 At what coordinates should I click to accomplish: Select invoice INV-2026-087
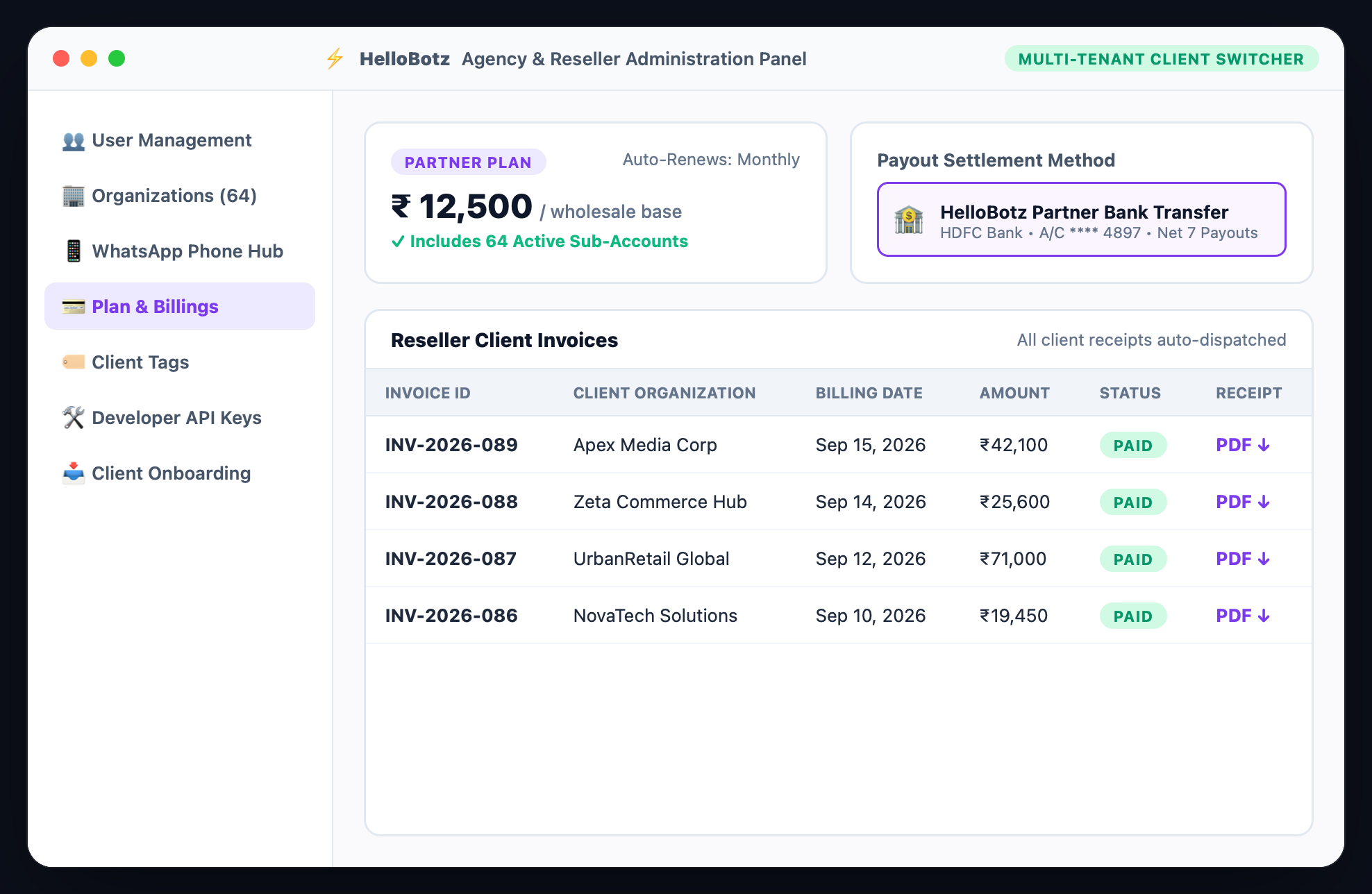[x=451, y=559]
